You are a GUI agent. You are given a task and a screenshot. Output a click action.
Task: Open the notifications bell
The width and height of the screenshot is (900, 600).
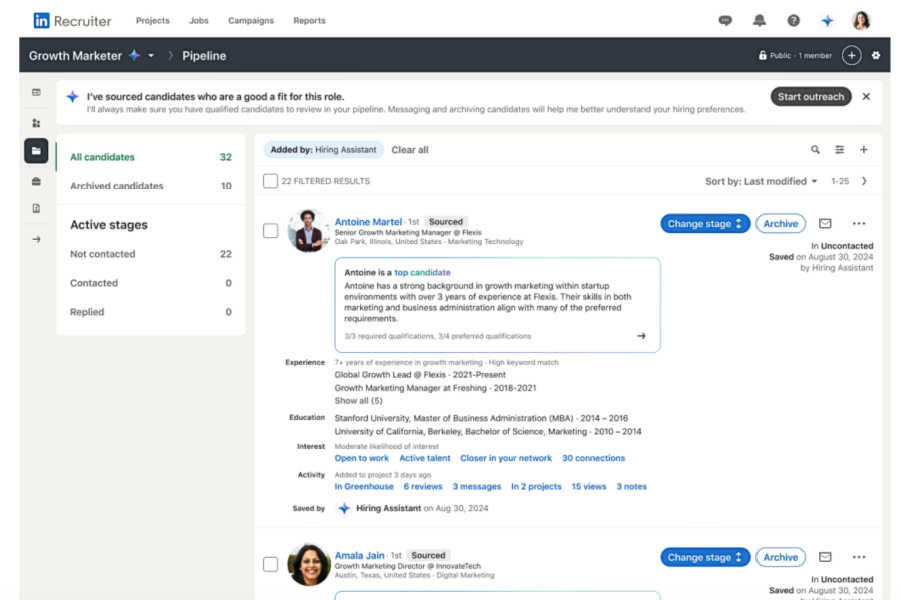[759, 21]
